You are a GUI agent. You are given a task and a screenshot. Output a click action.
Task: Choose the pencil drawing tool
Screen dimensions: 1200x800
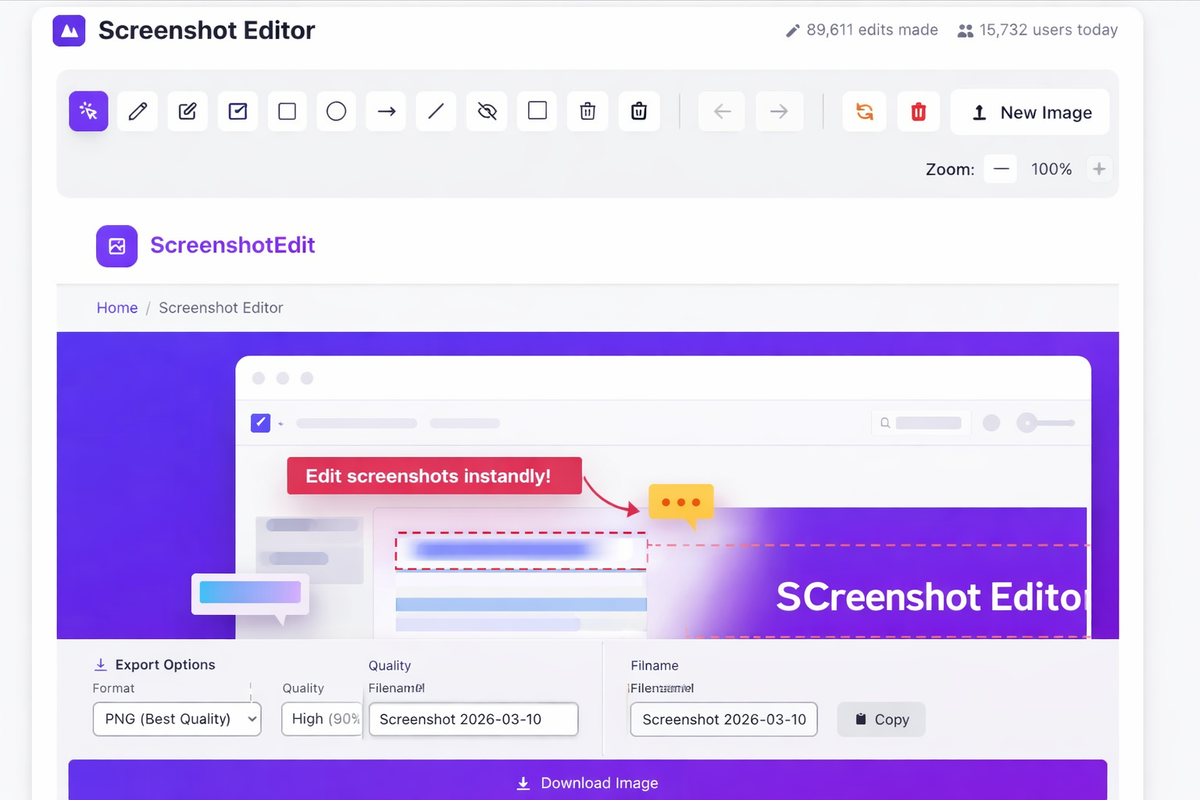point(138,111)
